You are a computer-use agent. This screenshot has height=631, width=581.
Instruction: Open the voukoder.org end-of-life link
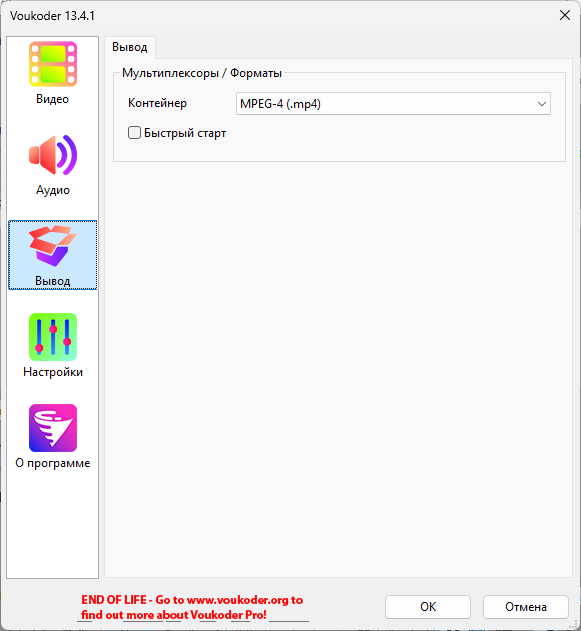(x=192, y=607)
